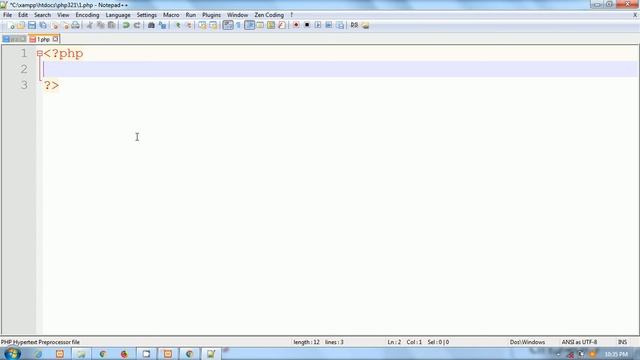This screenshot has height=360, width=640.
Task: Open Find with the binoculars icon
Action: pos(151,25)
